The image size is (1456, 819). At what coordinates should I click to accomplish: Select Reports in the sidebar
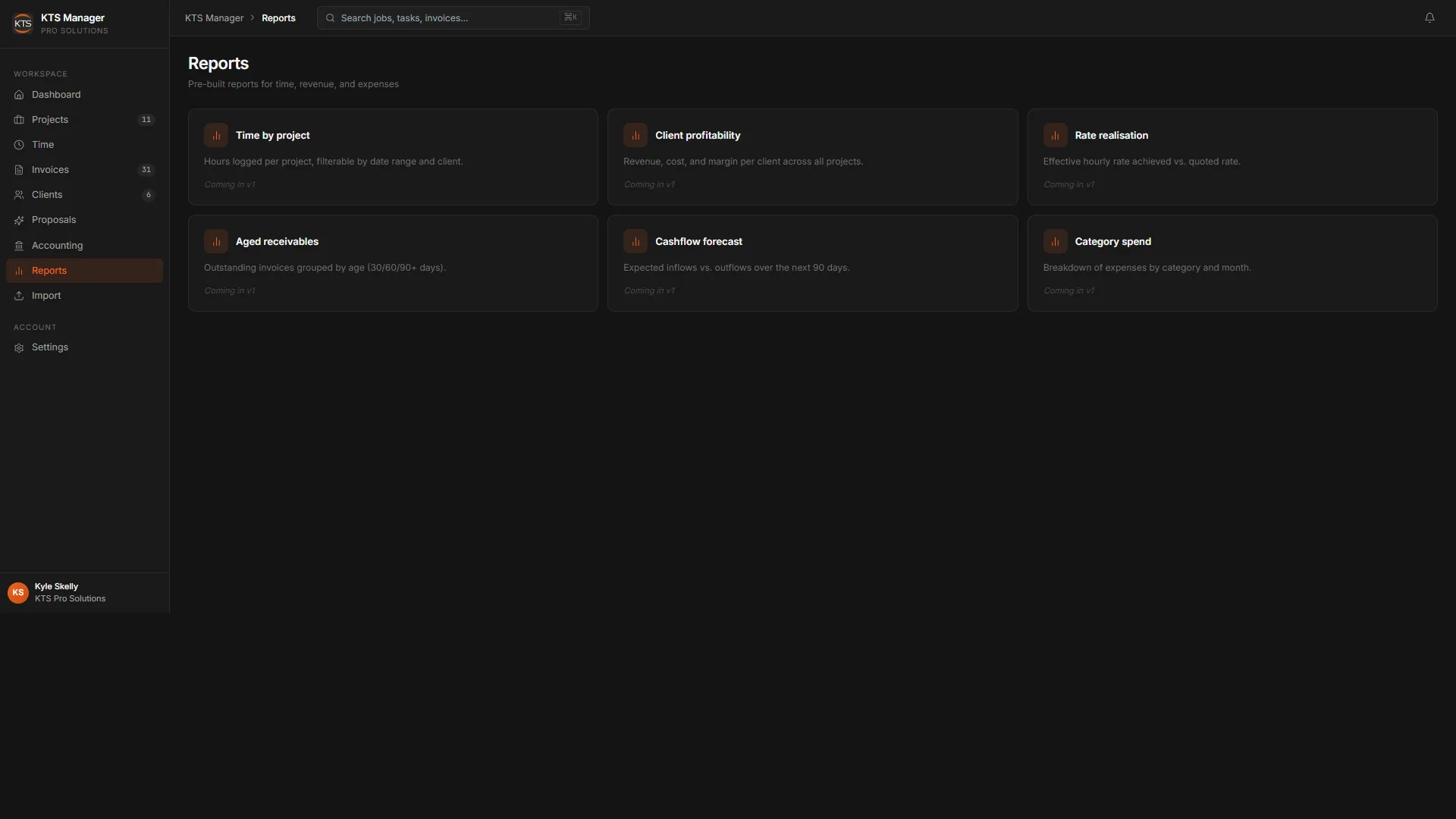click(84, 271)
